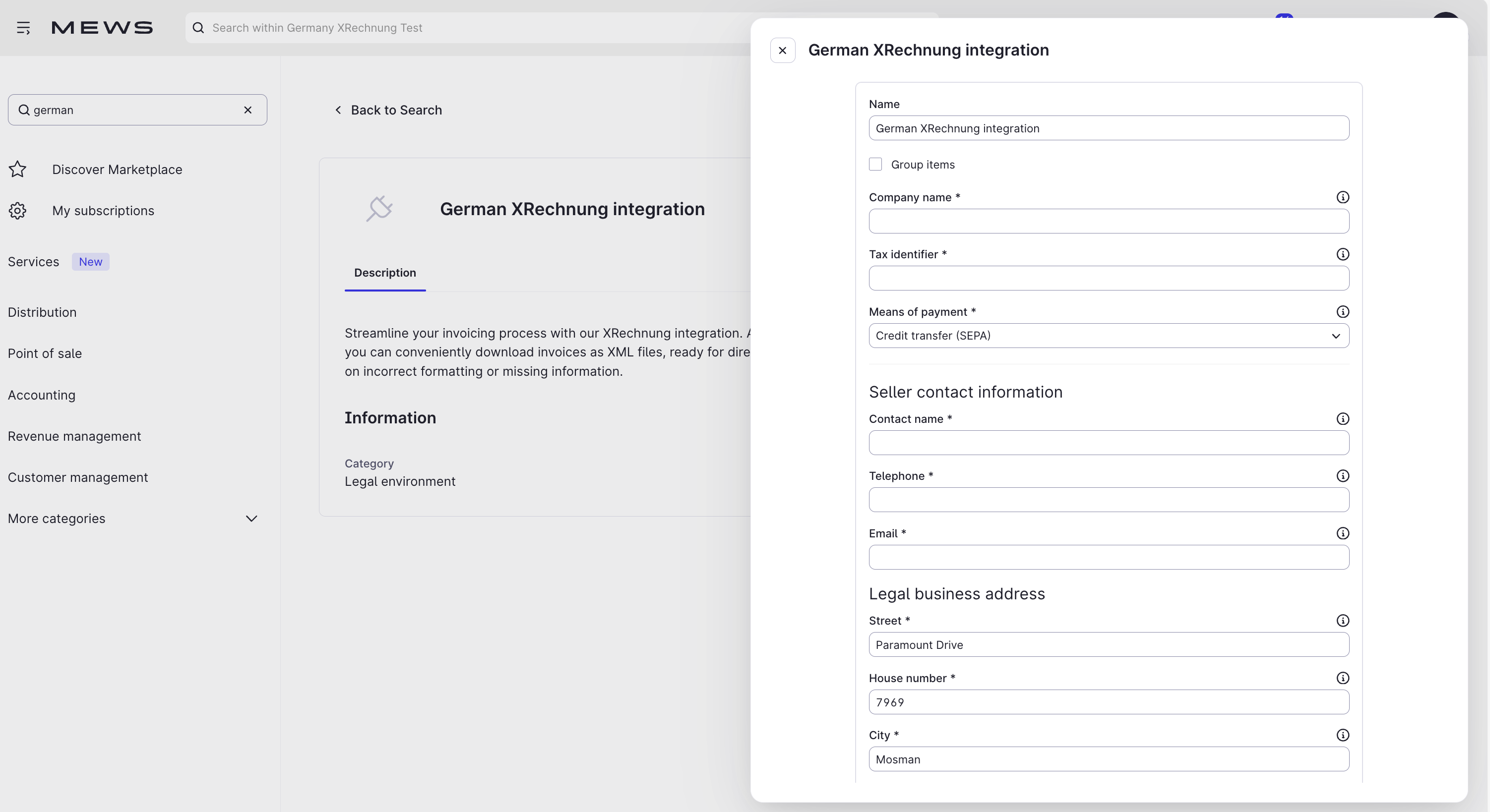
Task: Show info for Company name field
Action: click(x=1343, y=198)
